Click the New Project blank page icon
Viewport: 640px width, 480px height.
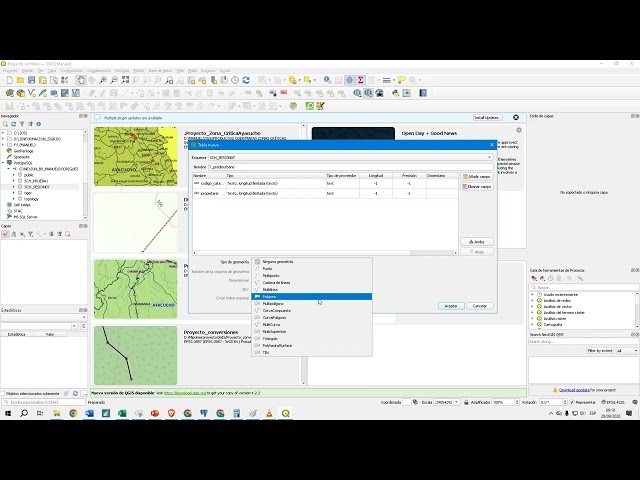(x=10, y=80)
